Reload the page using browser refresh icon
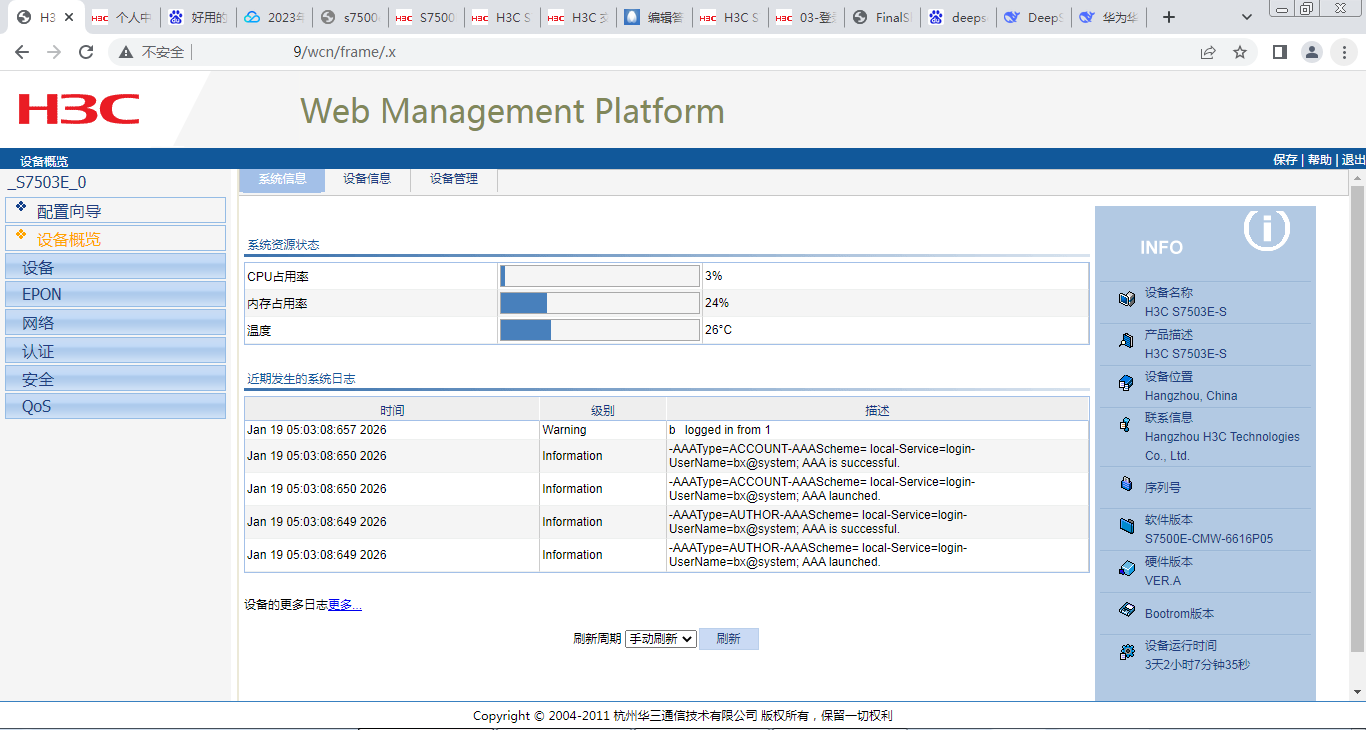Viewport: 1369px width, 730px height. pyautogui.click(x=86, y=52)
